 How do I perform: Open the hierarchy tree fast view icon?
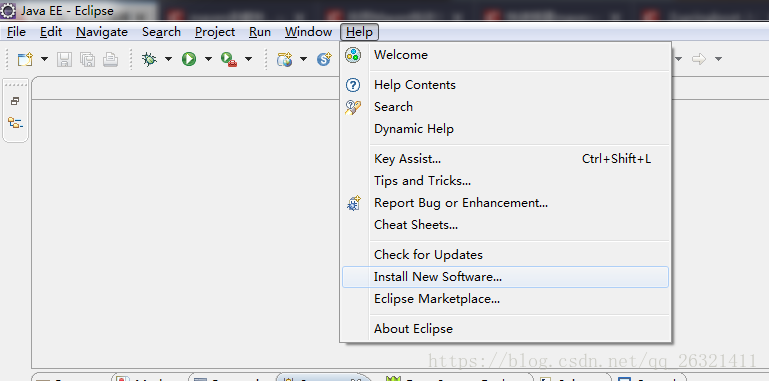(x=15, y=123)
